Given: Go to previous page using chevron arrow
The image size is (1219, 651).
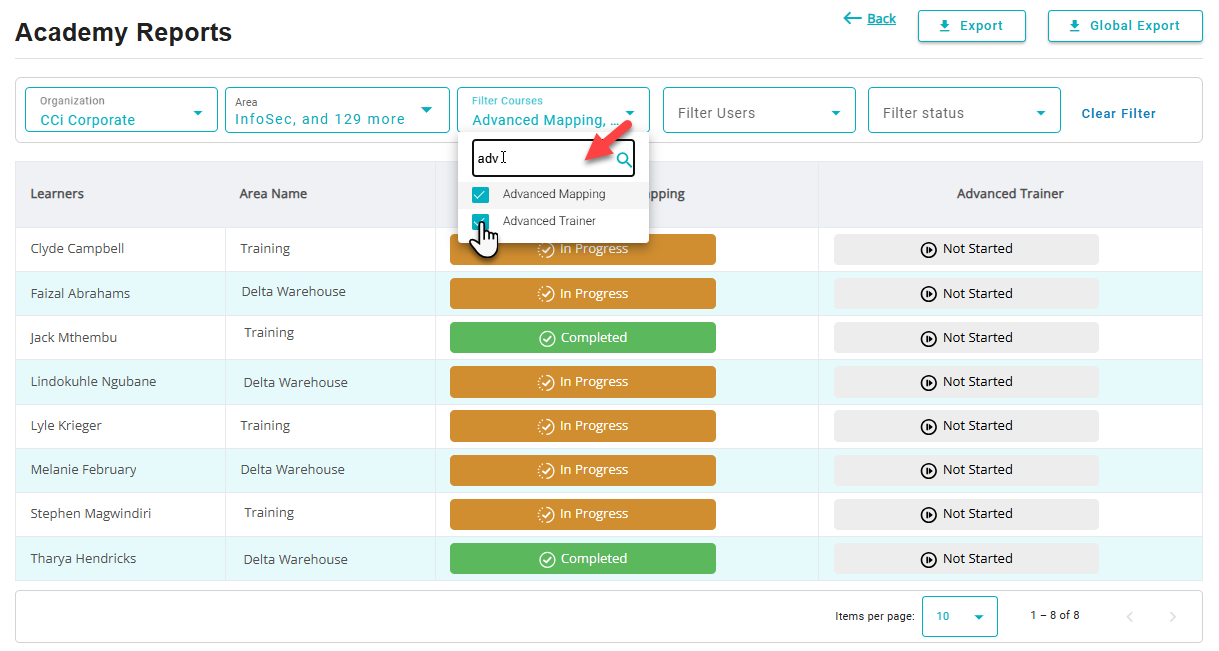Looking at the screenshot, I should [x=1130, y=617].
